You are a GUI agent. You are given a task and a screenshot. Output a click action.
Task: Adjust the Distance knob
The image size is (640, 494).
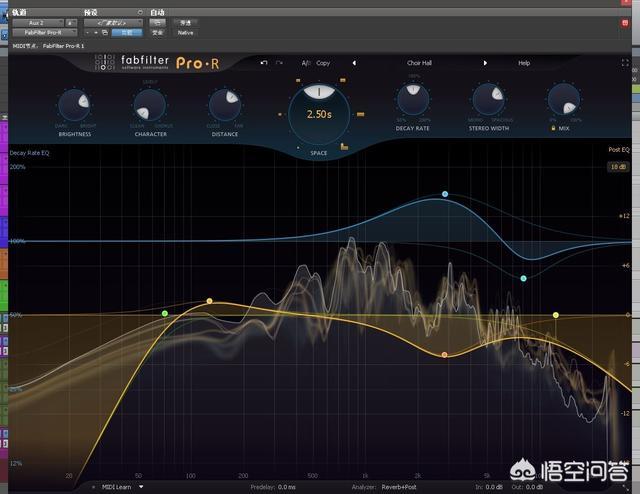[225, 105]
